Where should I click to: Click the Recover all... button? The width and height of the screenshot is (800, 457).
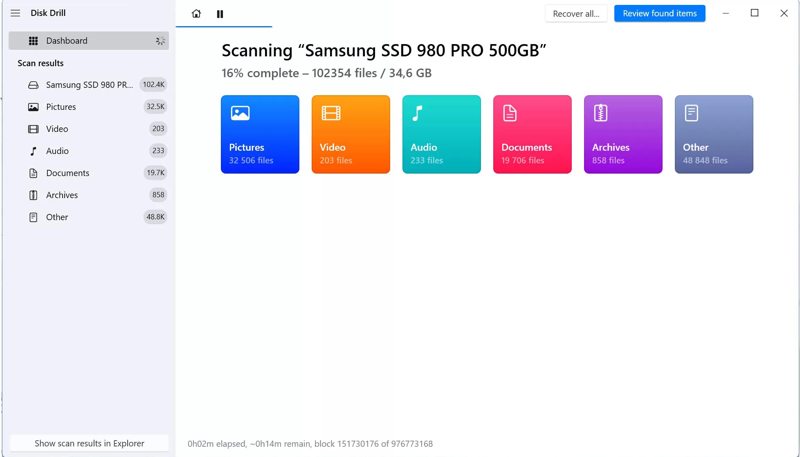tap(576, 14)
